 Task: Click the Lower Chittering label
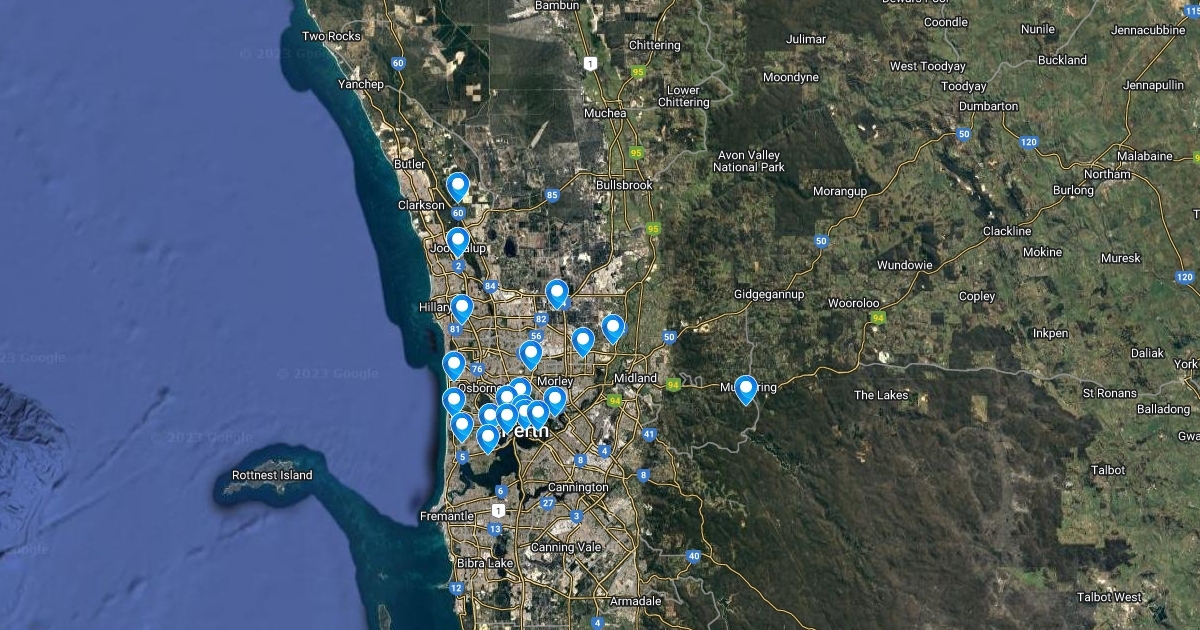(x=684, y=96)
